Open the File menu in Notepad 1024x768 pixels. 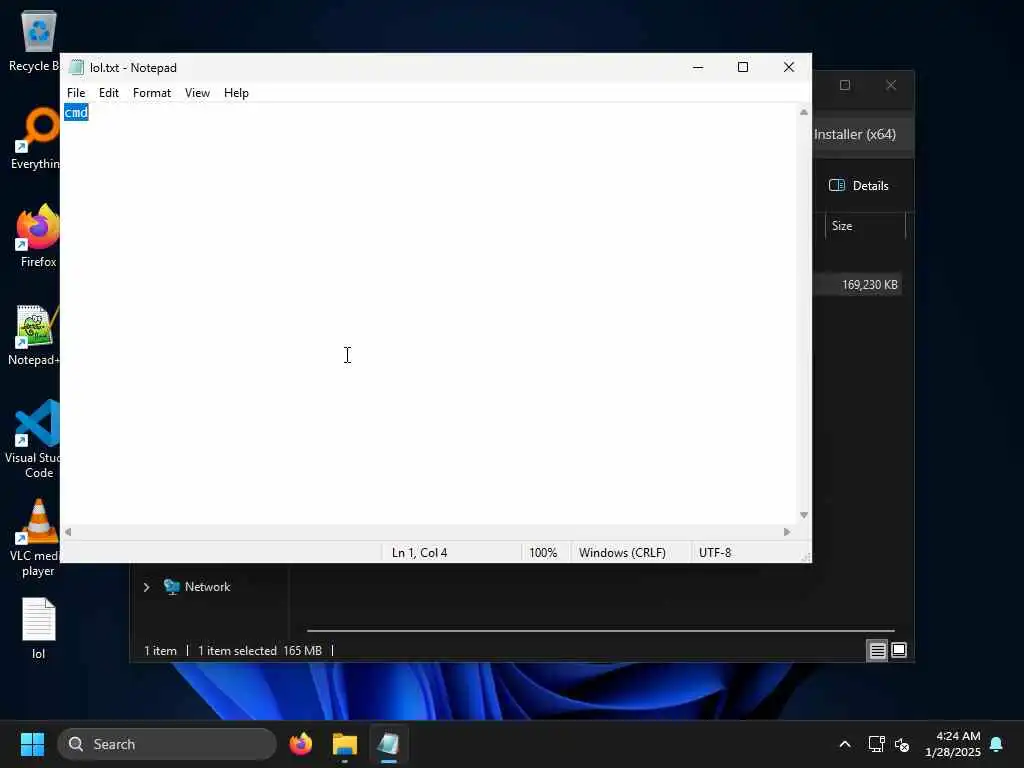76,93
